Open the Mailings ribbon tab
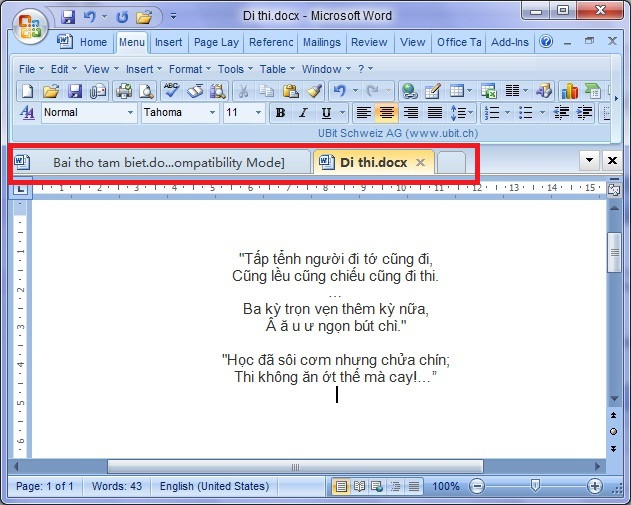 [x=321, y=42]
